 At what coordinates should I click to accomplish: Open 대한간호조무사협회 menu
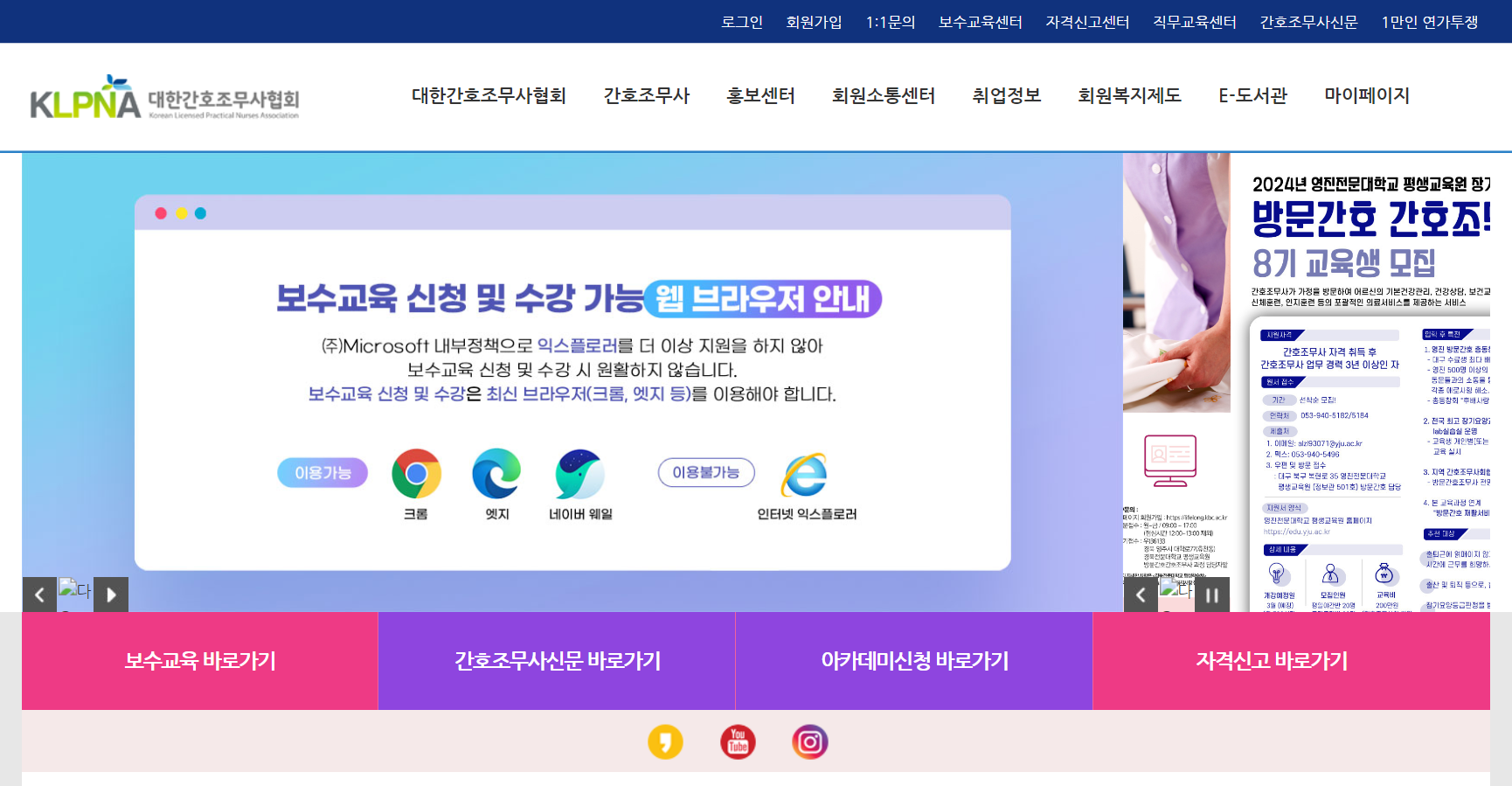click(489, 95)
